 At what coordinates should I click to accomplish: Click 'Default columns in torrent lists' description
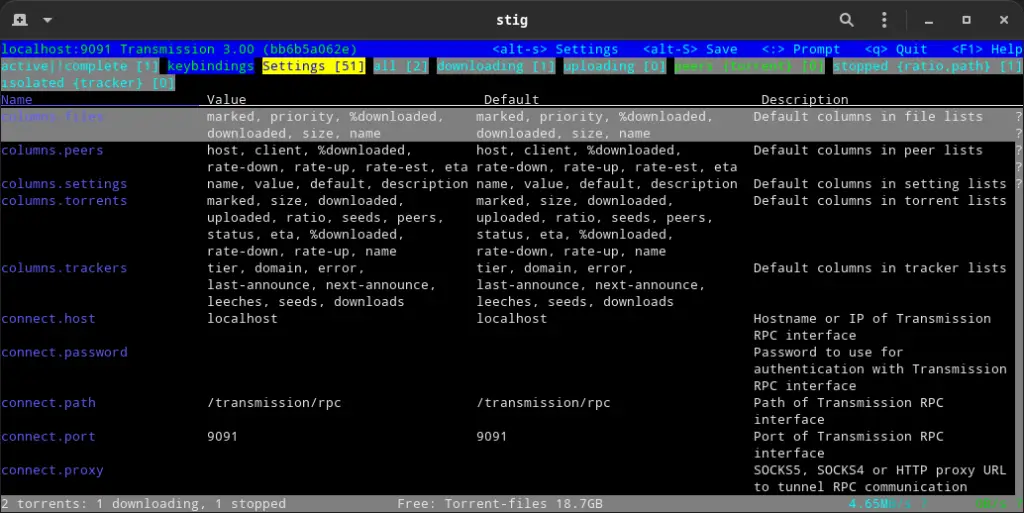pos(880,200)
